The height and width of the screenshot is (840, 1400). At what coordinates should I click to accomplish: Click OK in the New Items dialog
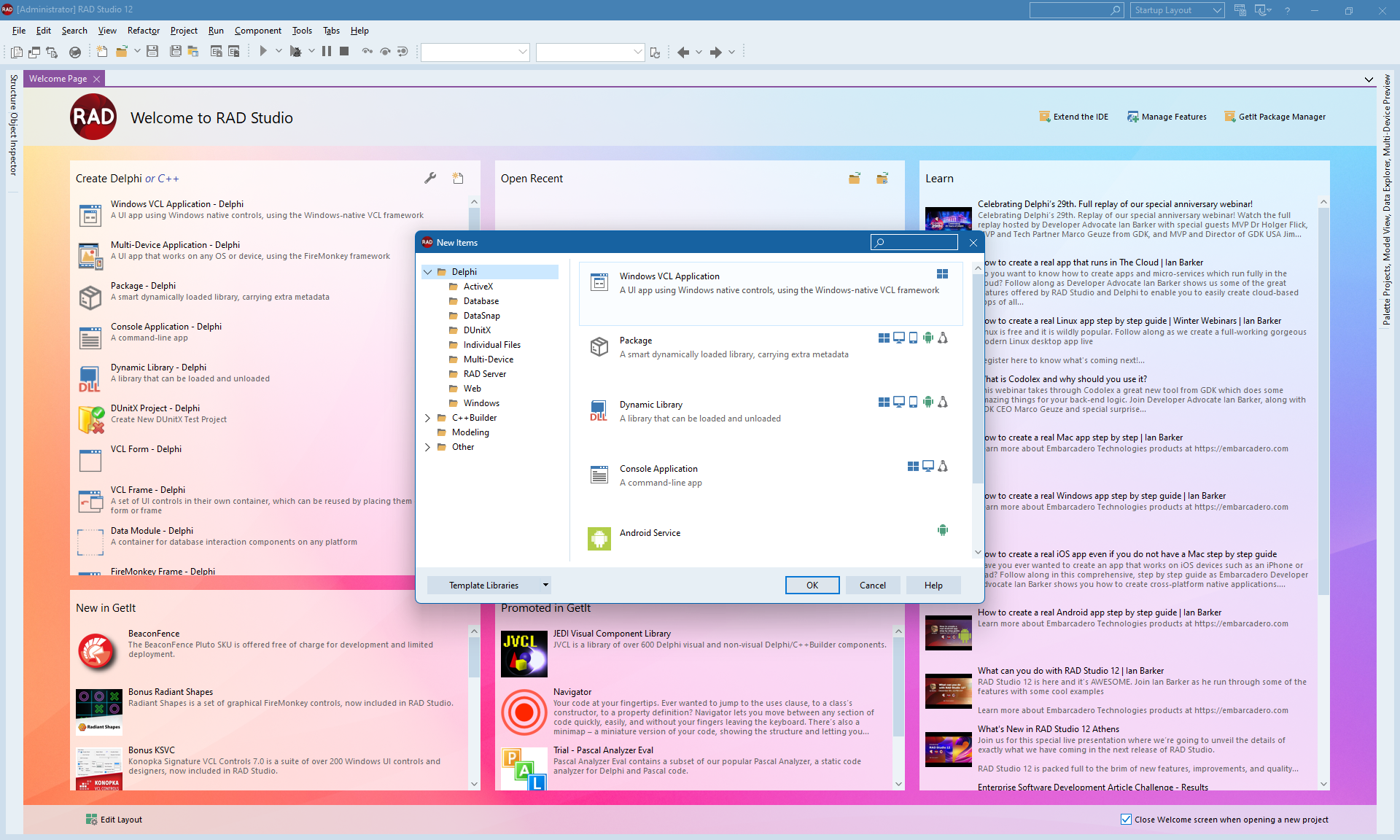click(x=812, y=585)
